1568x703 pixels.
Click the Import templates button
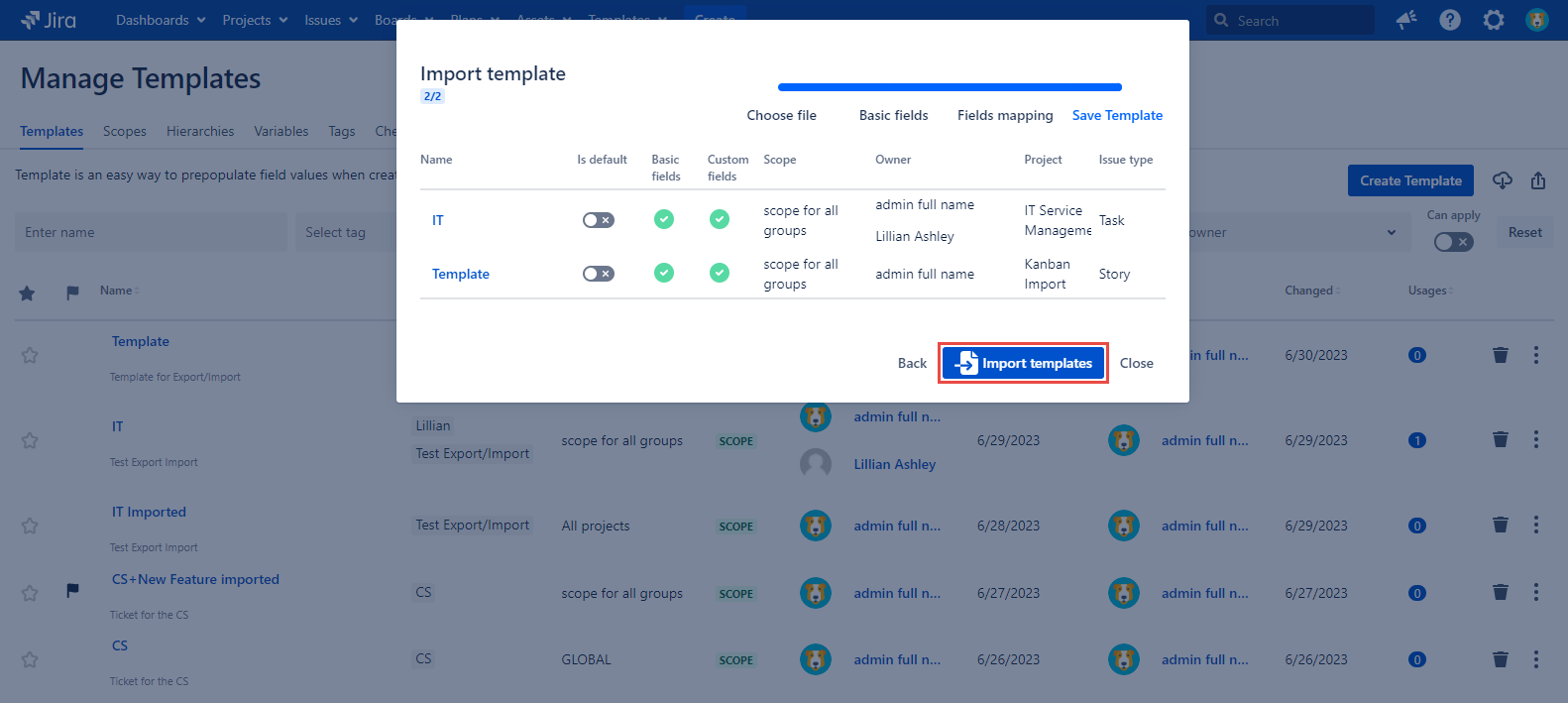1023,363
